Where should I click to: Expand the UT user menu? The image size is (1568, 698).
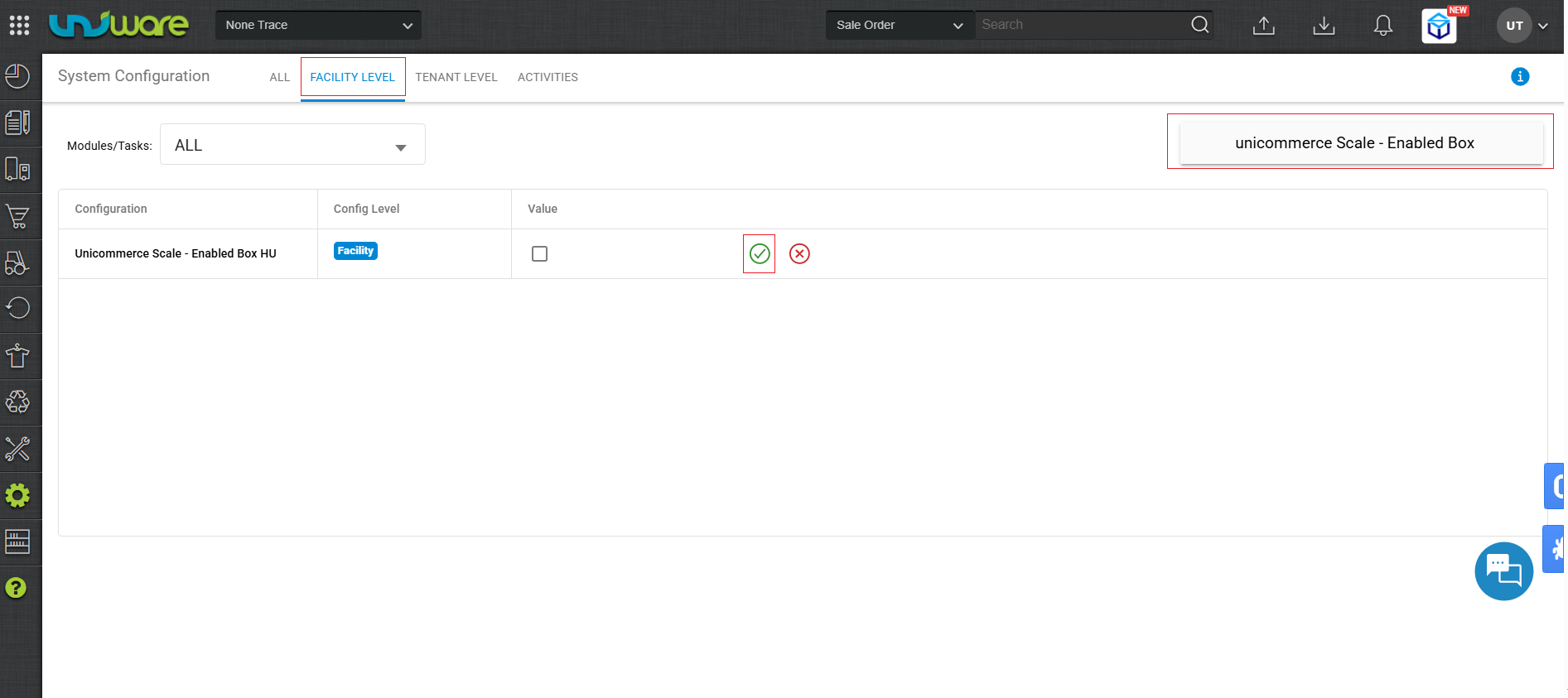coord(1523,26)
